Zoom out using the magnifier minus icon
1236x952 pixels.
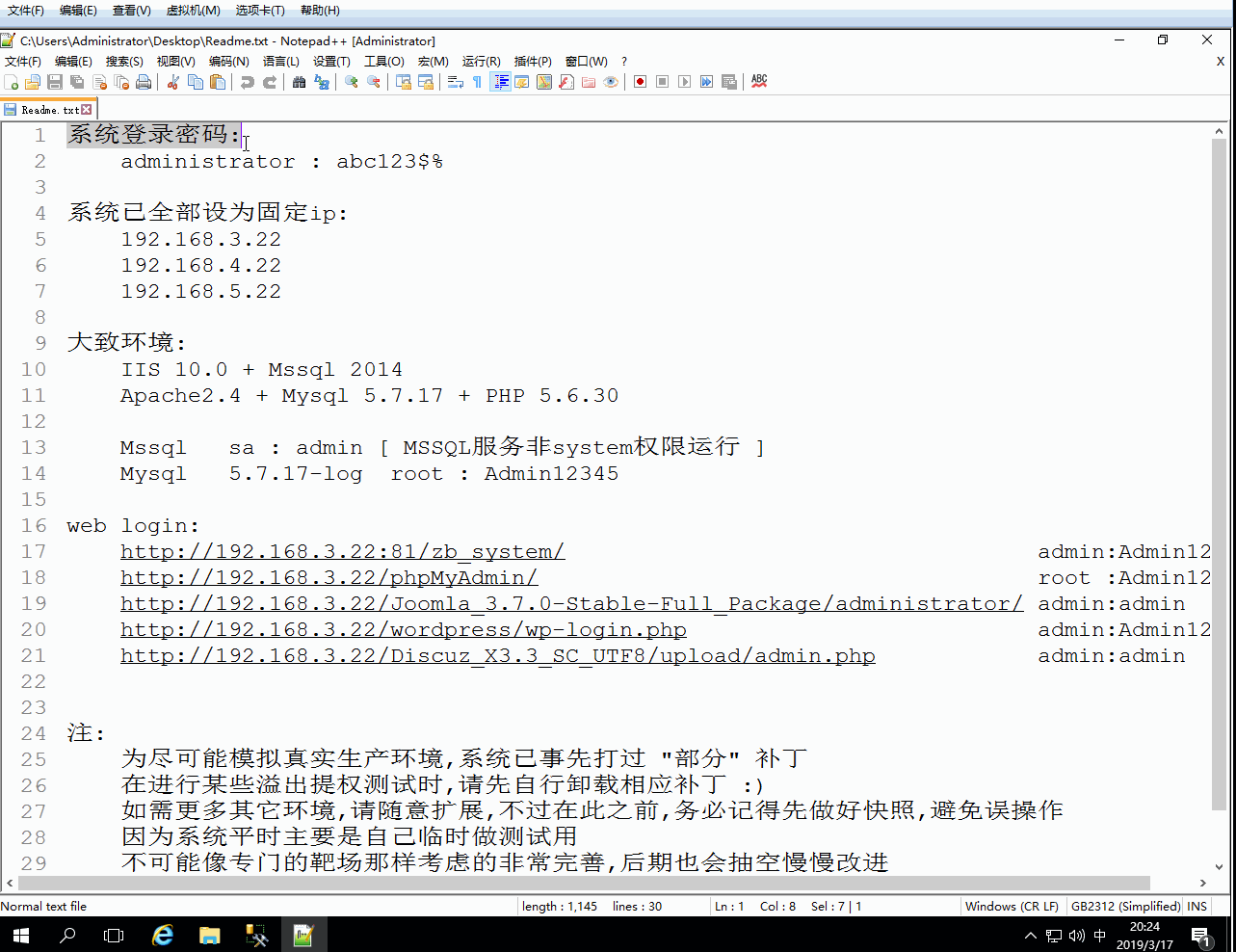click(373, 82)
